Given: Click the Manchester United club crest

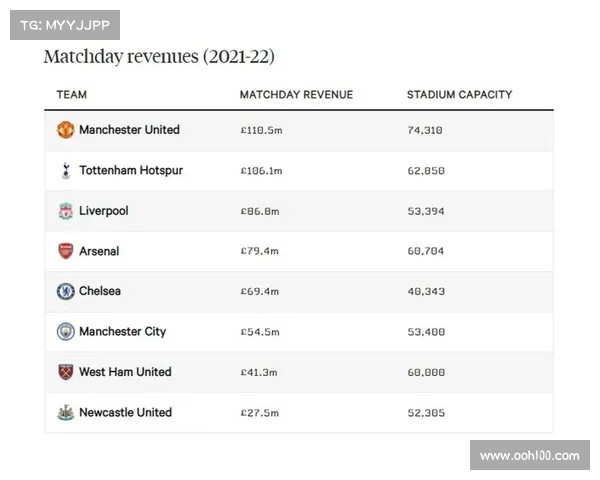Looking at the screenshot, I should (x=66, y=130).
